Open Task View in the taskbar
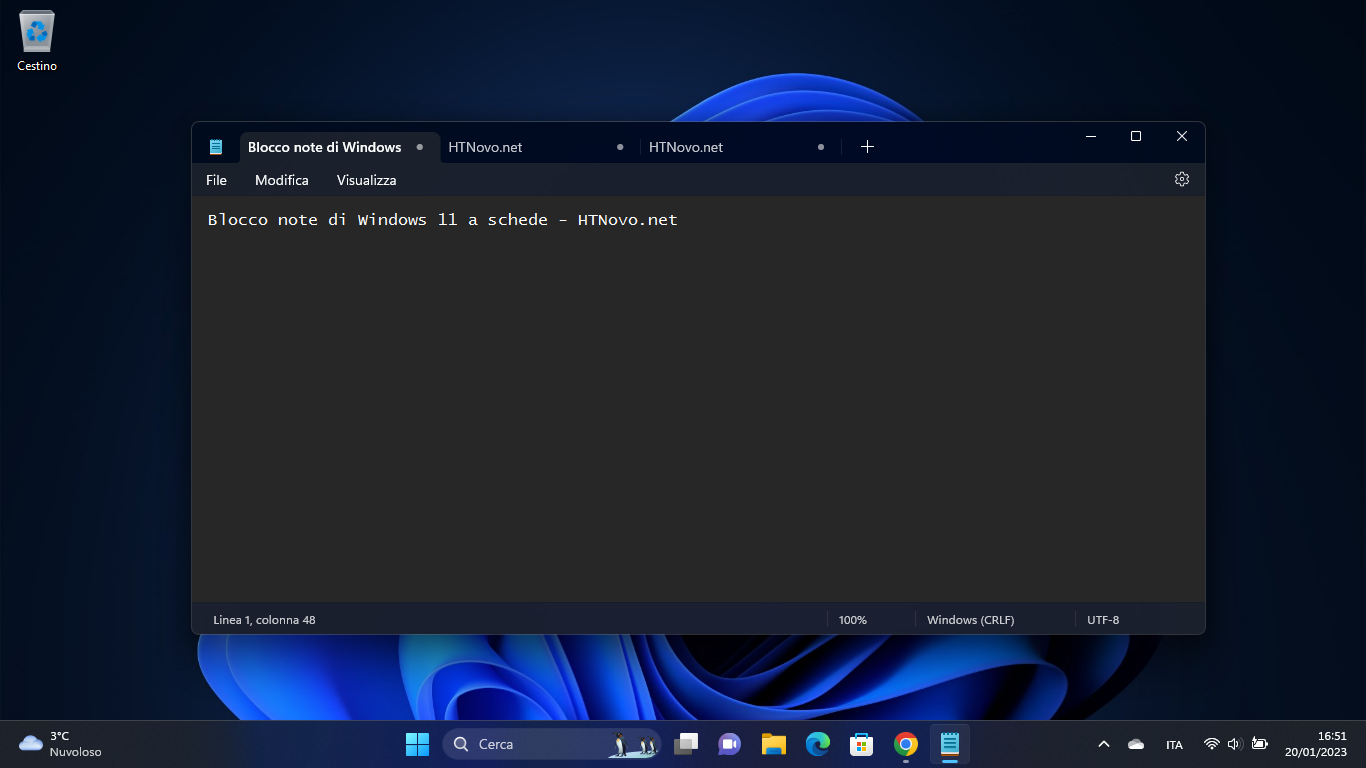Image resolution: width=1366 pixels, height=768 pixels. click(686, 744)
